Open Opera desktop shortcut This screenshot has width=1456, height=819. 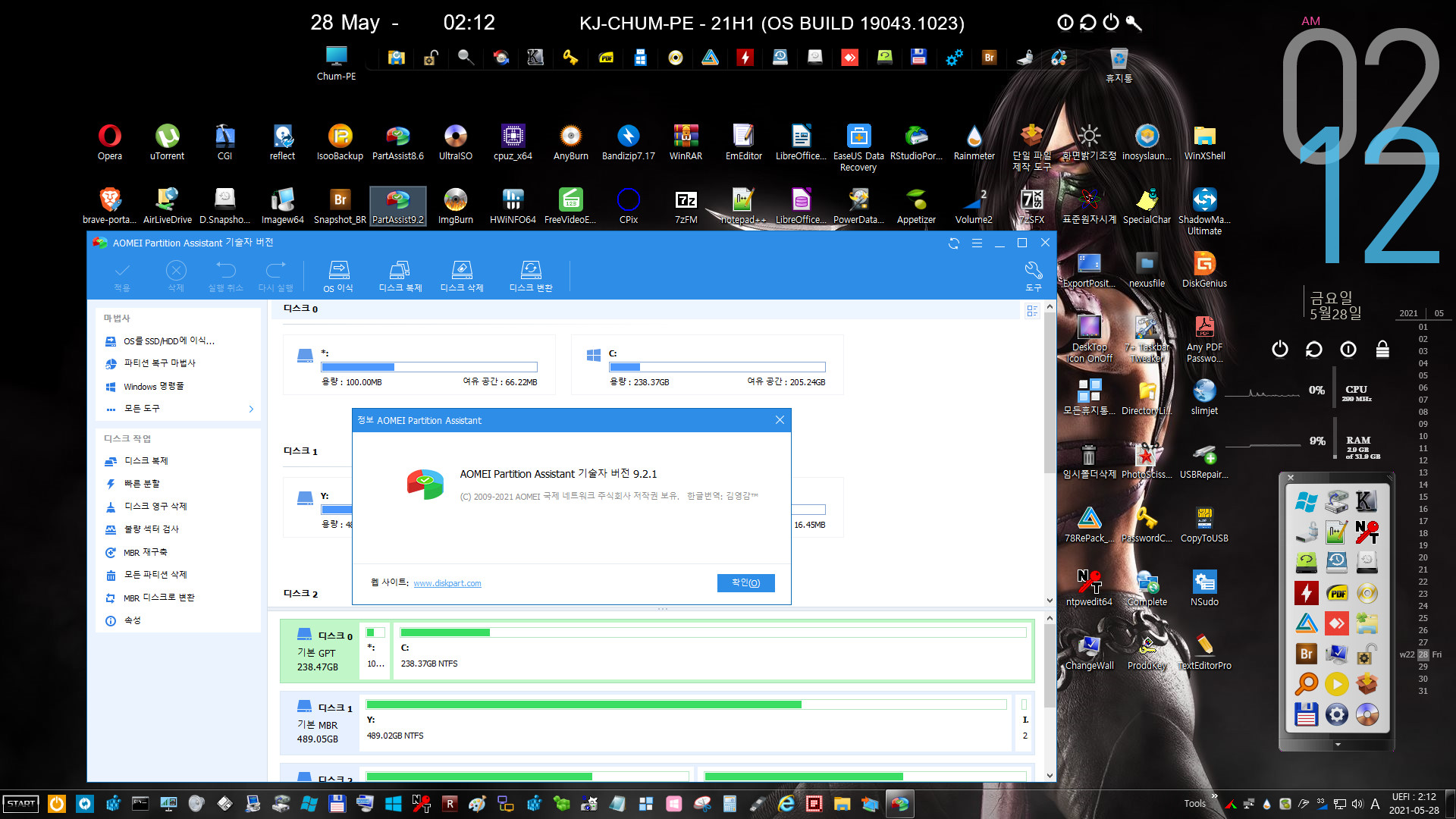(x=109, y=142)
